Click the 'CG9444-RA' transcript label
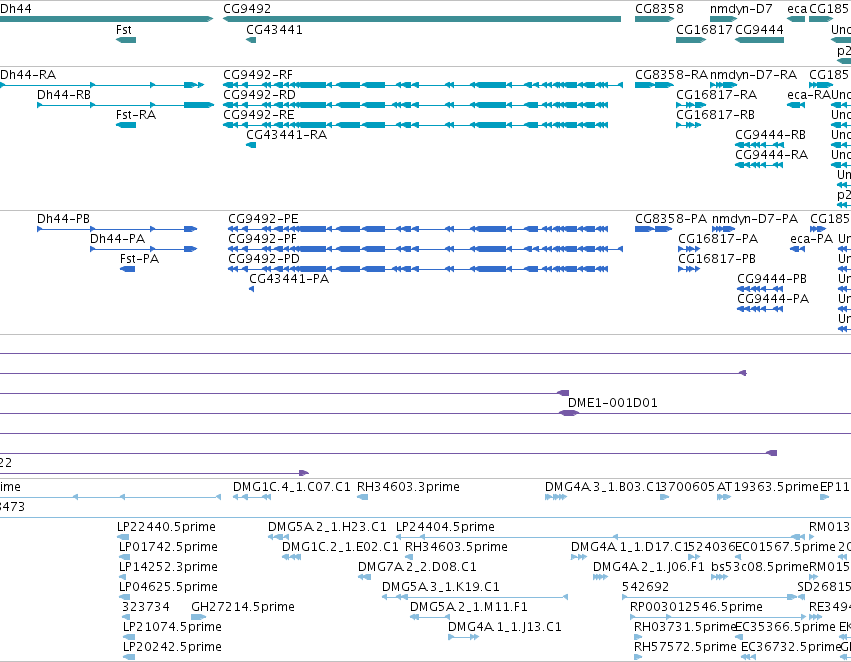The width and height of the screenshot is (851, 662). pos(771,155)
